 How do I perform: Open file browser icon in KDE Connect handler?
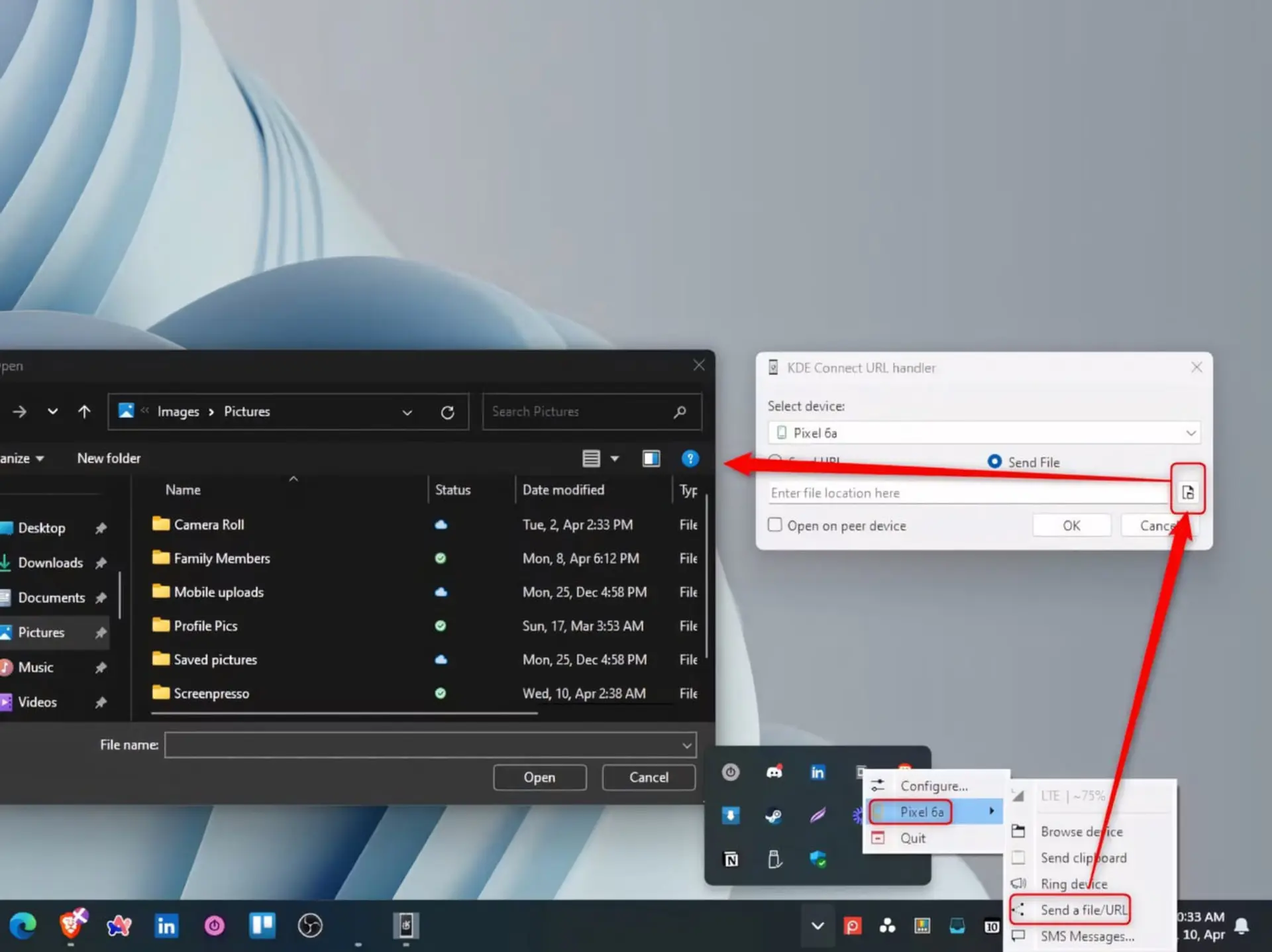pyautogui.click(x=1188, y=492)
